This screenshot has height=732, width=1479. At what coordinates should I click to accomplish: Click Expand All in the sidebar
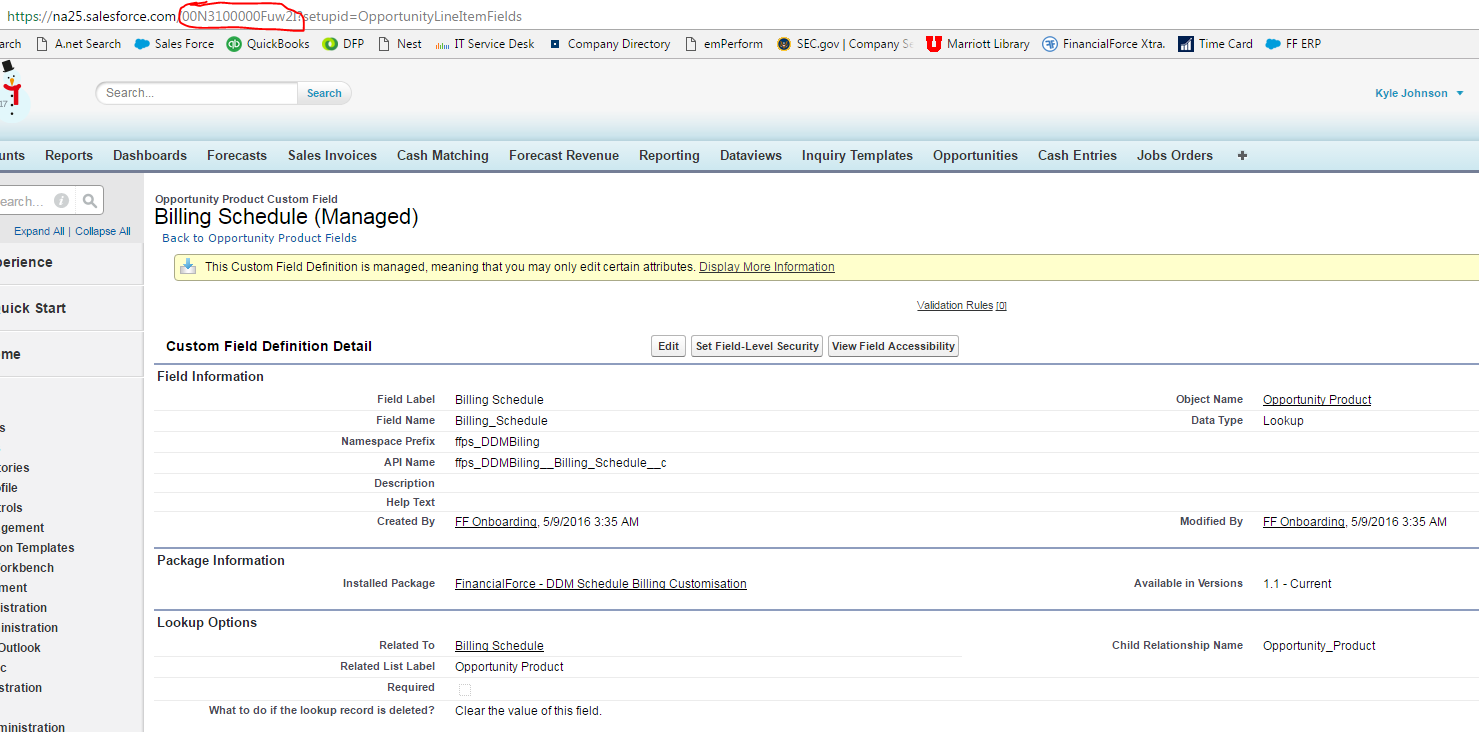tap(39, 231)
